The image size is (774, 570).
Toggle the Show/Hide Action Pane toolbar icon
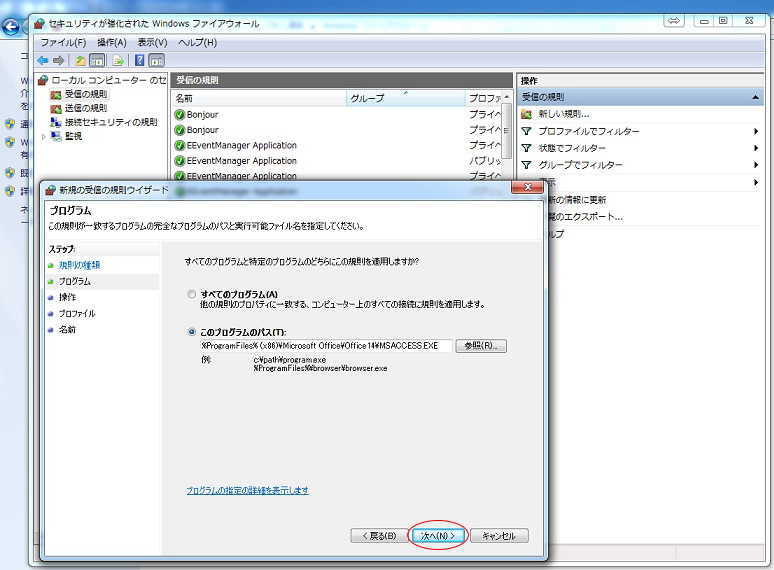pos(156,61)
